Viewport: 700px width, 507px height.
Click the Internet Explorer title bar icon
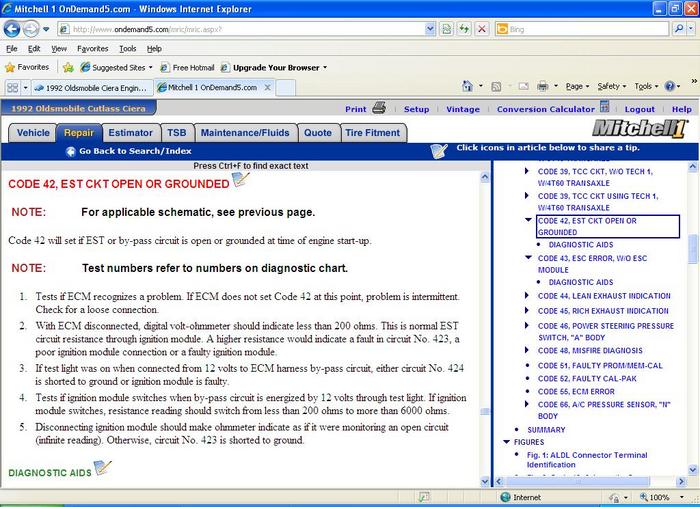point(7,8)
